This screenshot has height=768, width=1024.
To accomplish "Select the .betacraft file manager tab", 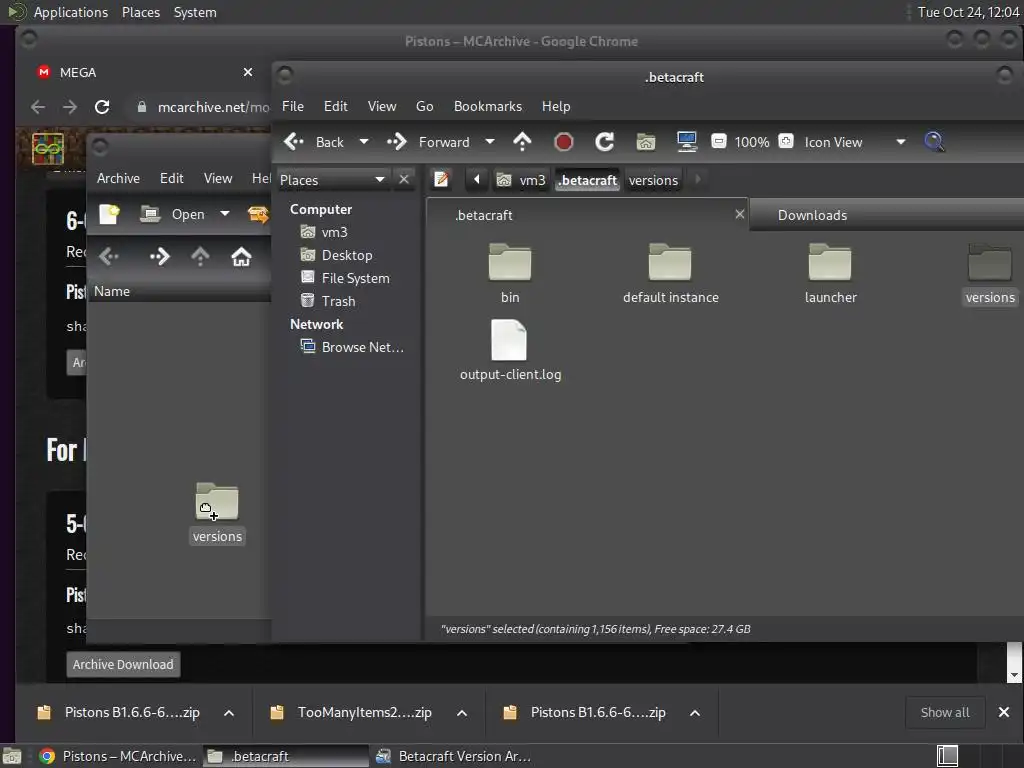I will 586,215.
